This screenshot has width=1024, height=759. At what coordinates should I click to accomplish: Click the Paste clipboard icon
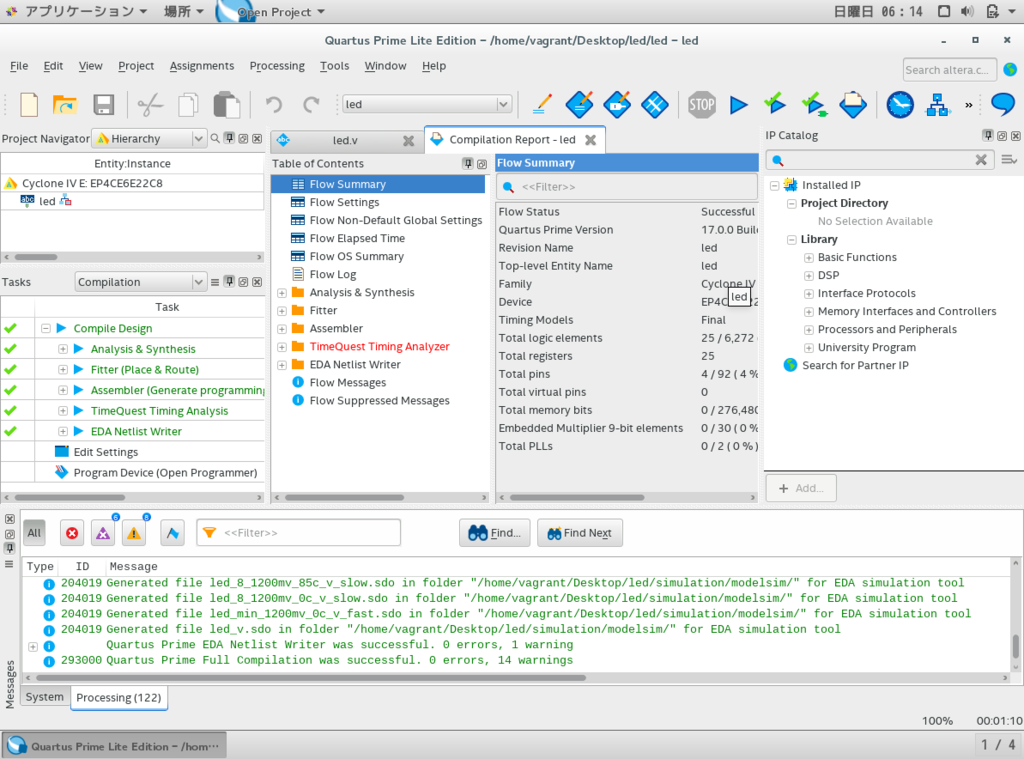click(227, 105)
